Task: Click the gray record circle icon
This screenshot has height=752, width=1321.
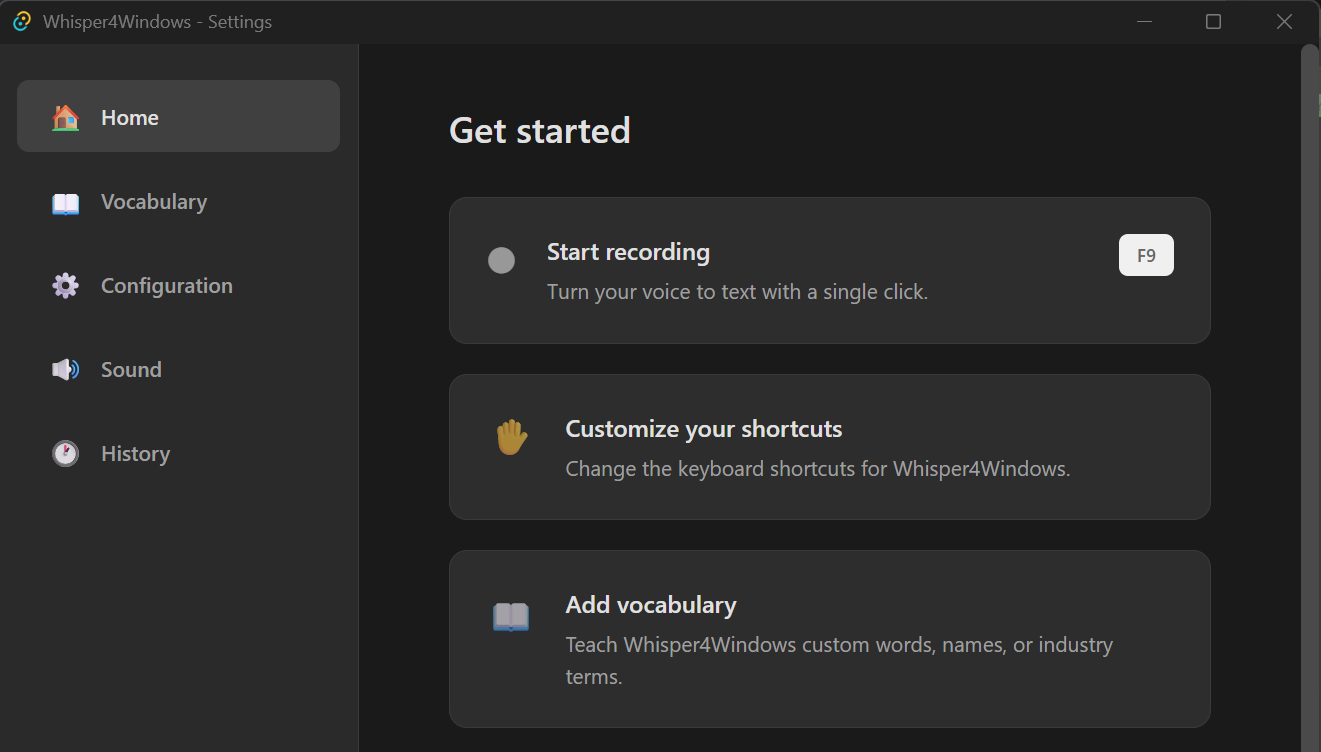Action: pyautogui.click(x=501, y=261)
